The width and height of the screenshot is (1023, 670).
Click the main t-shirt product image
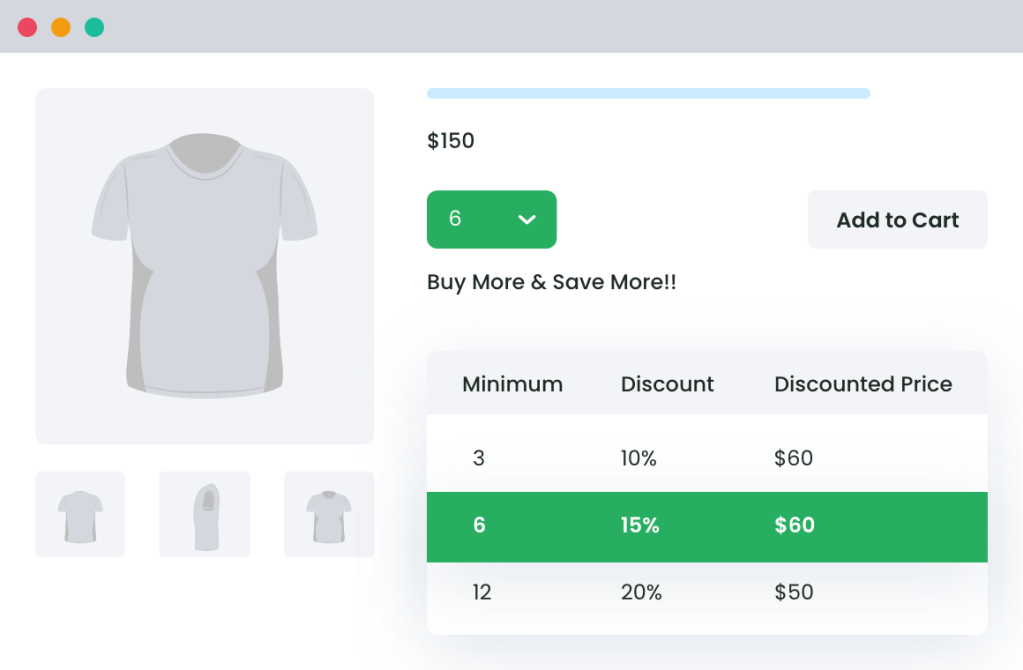(204, 266)
